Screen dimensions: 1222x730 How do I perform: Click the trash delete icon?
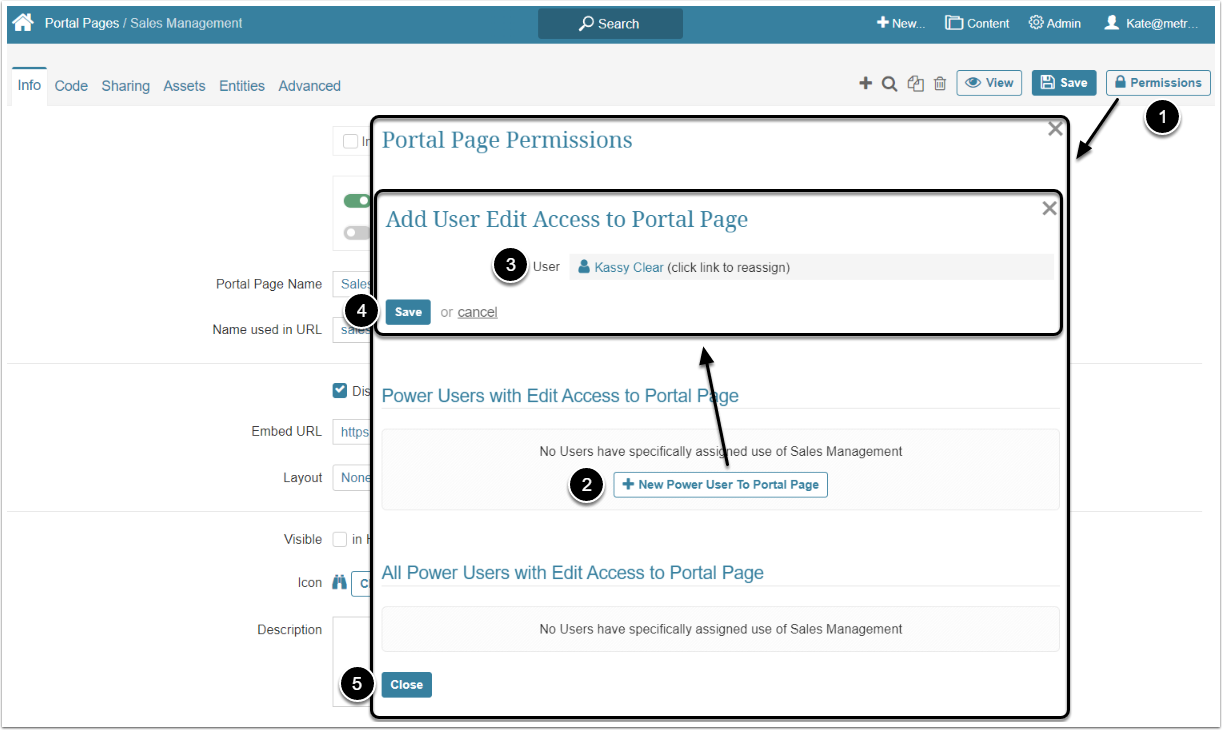point(940,84)
